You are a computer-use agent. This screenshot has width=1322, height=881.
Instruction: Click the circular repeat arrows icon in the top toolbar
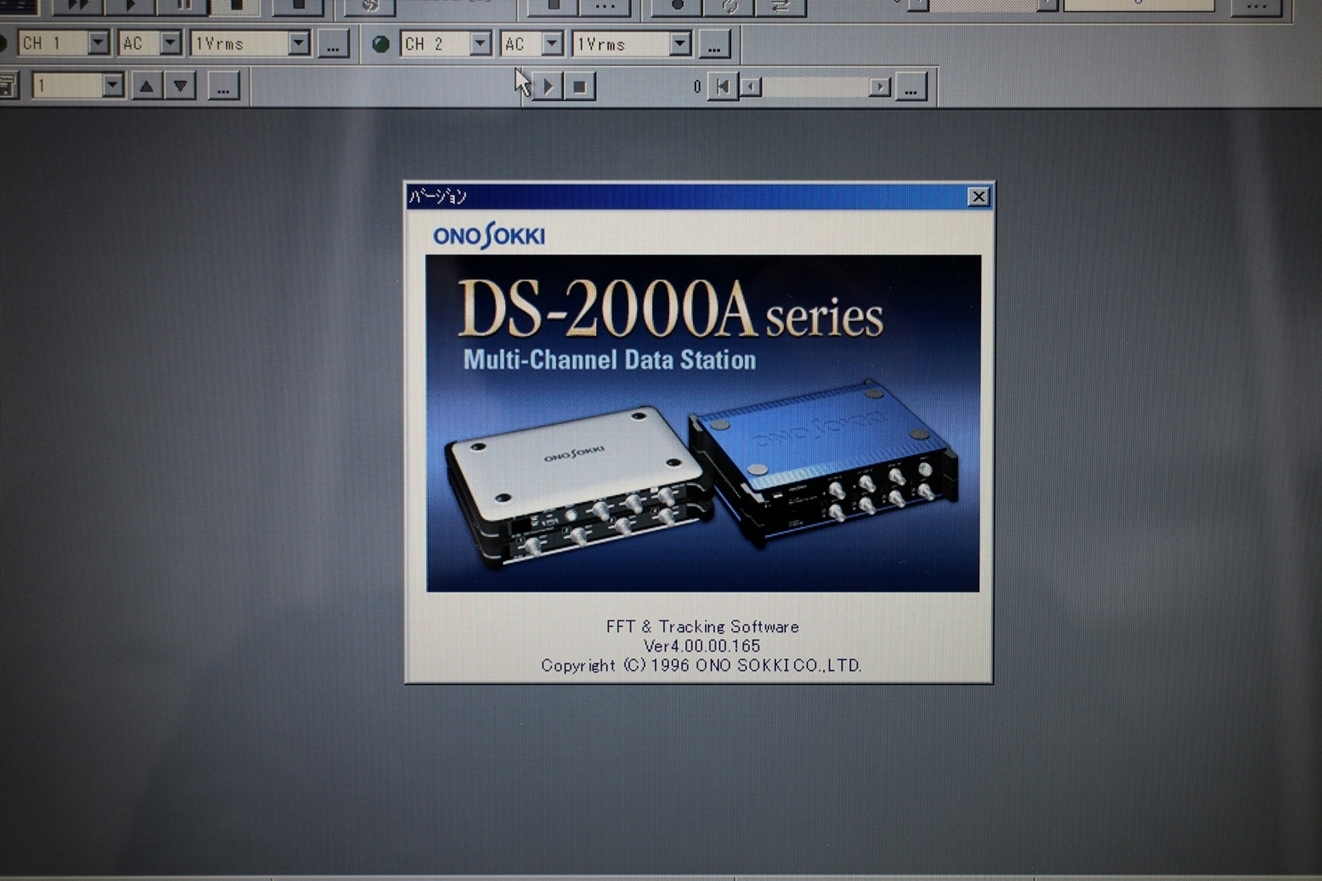[x=729, y=6]
